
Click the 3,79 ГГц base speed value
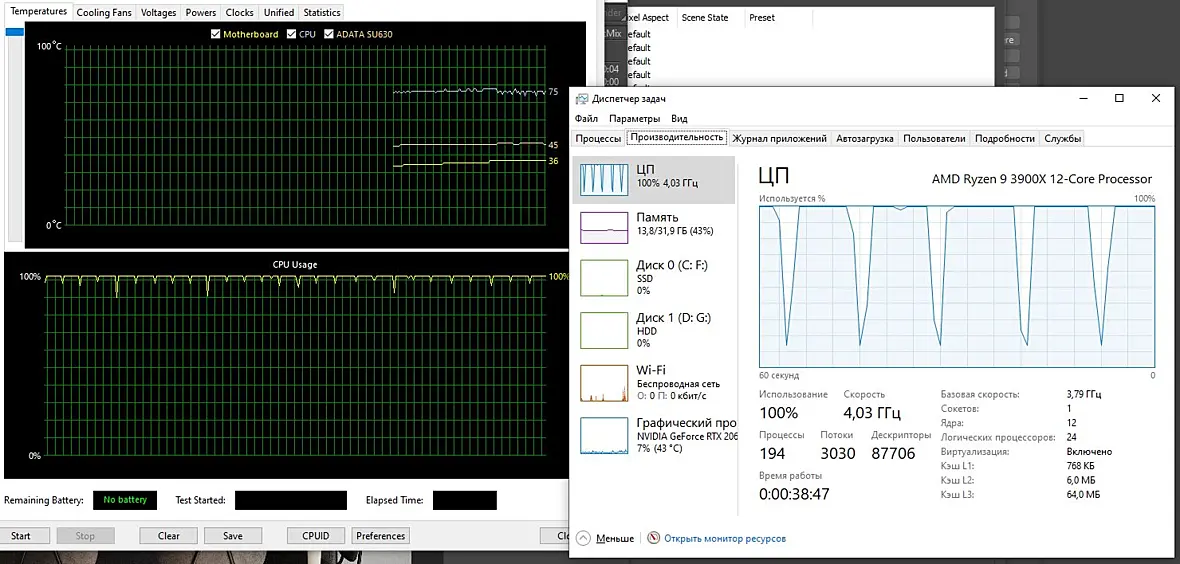pyautogui.click(x=1084, y=395)
